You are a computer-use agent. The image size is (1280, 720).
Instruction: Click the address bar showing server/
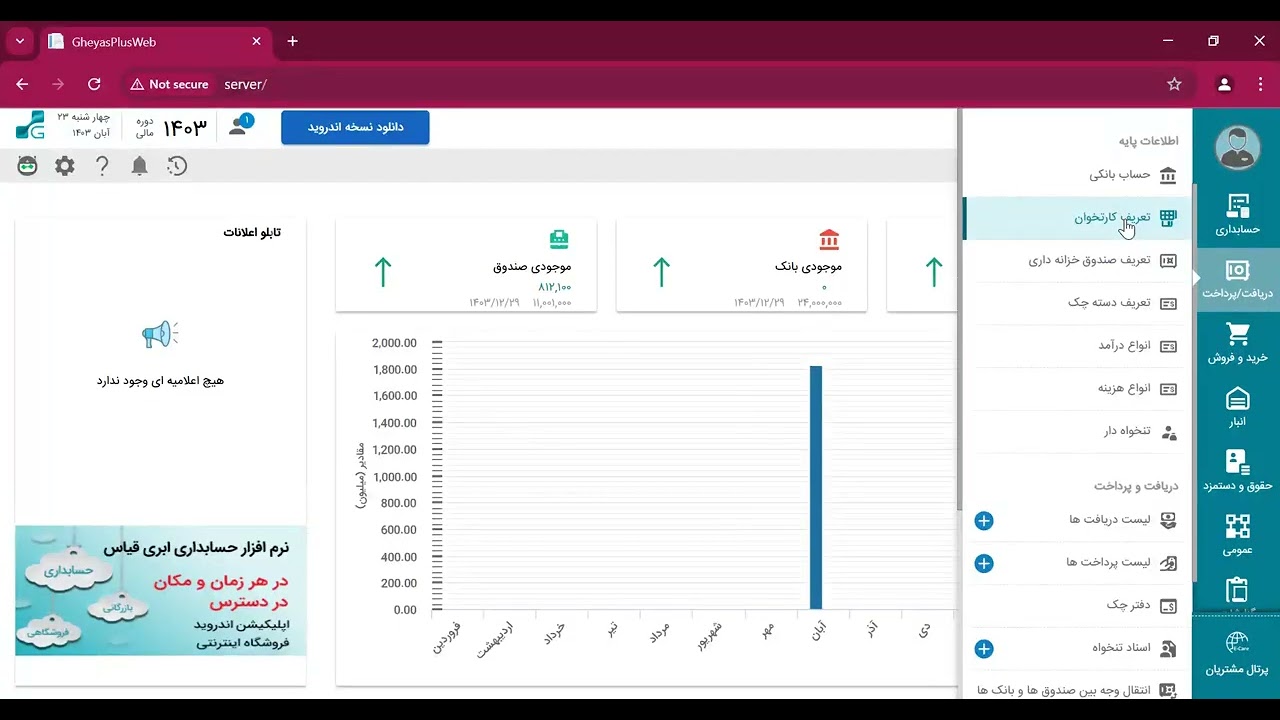click(656, 85)
